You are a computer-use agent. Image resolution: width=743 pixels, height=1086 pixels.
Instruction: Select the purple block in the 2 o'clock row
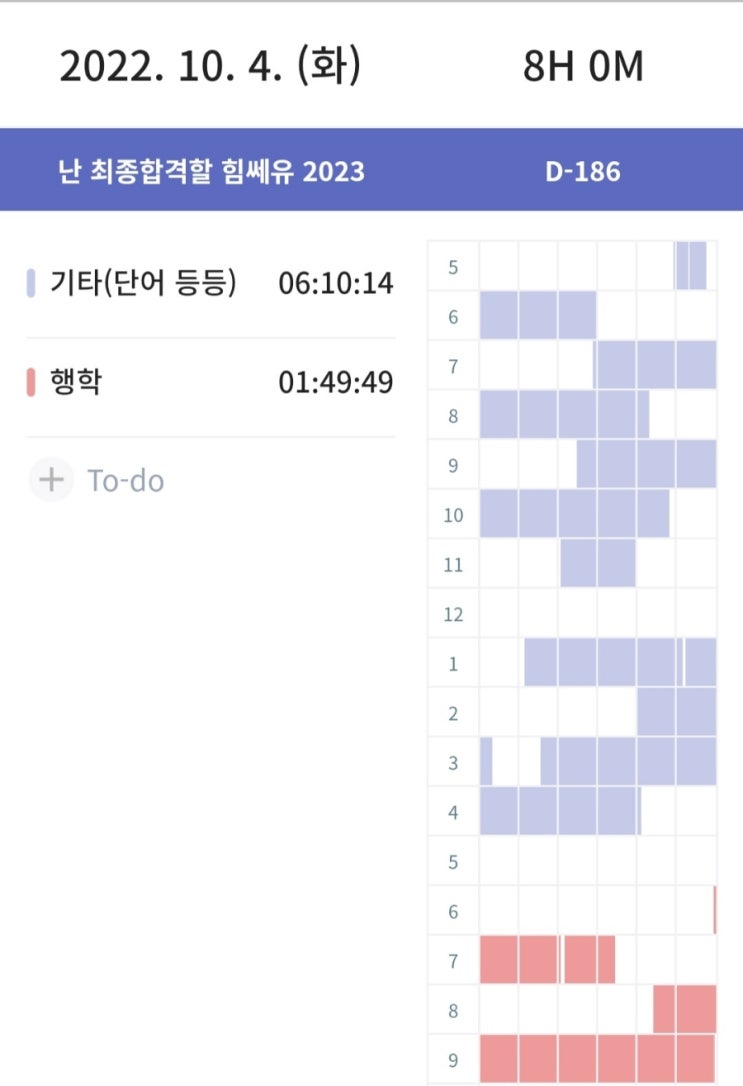pyautogui.click(x=676, y=713)
